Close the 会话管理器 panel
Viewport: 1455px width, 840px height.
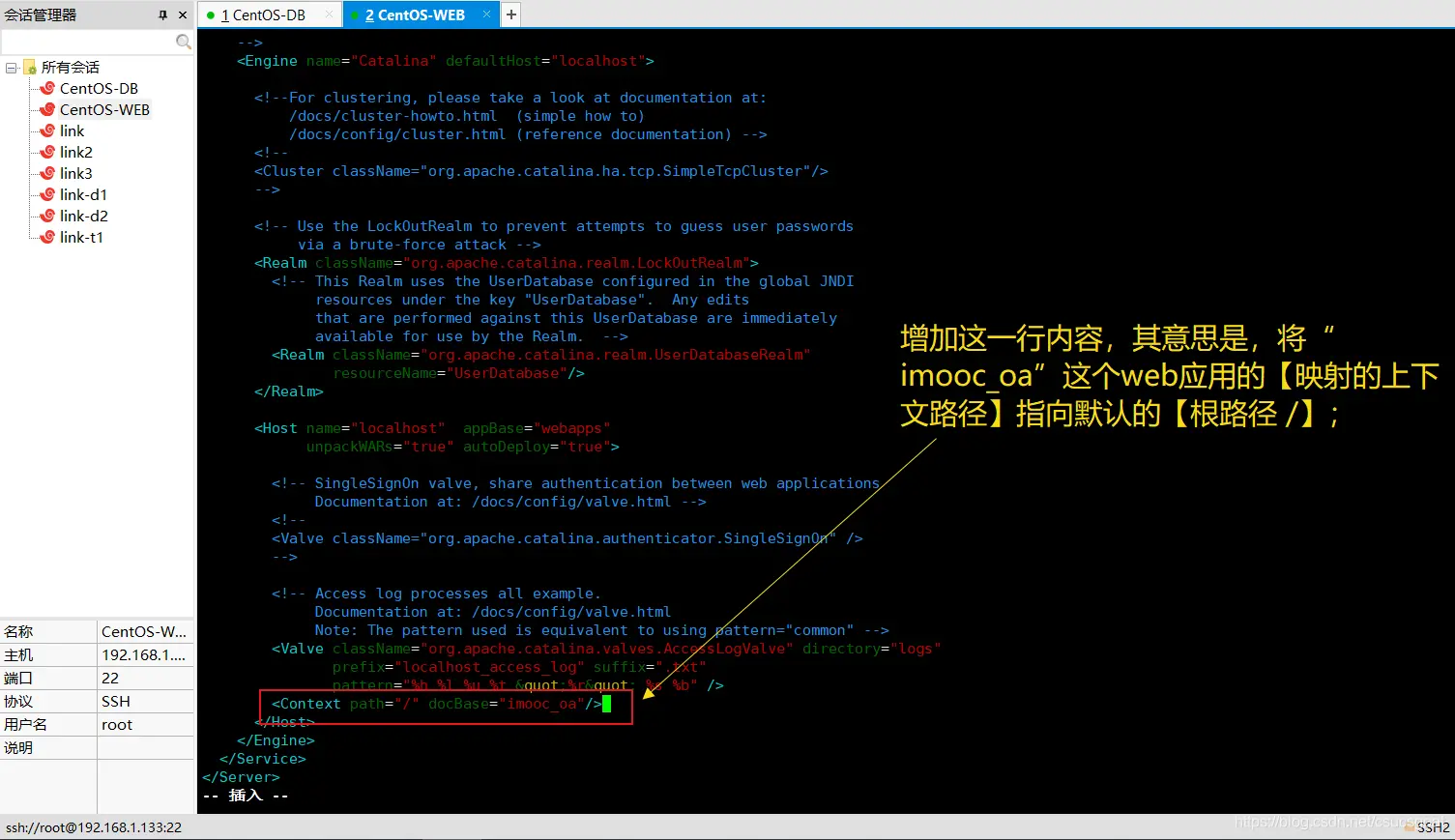tap(183, 14)
